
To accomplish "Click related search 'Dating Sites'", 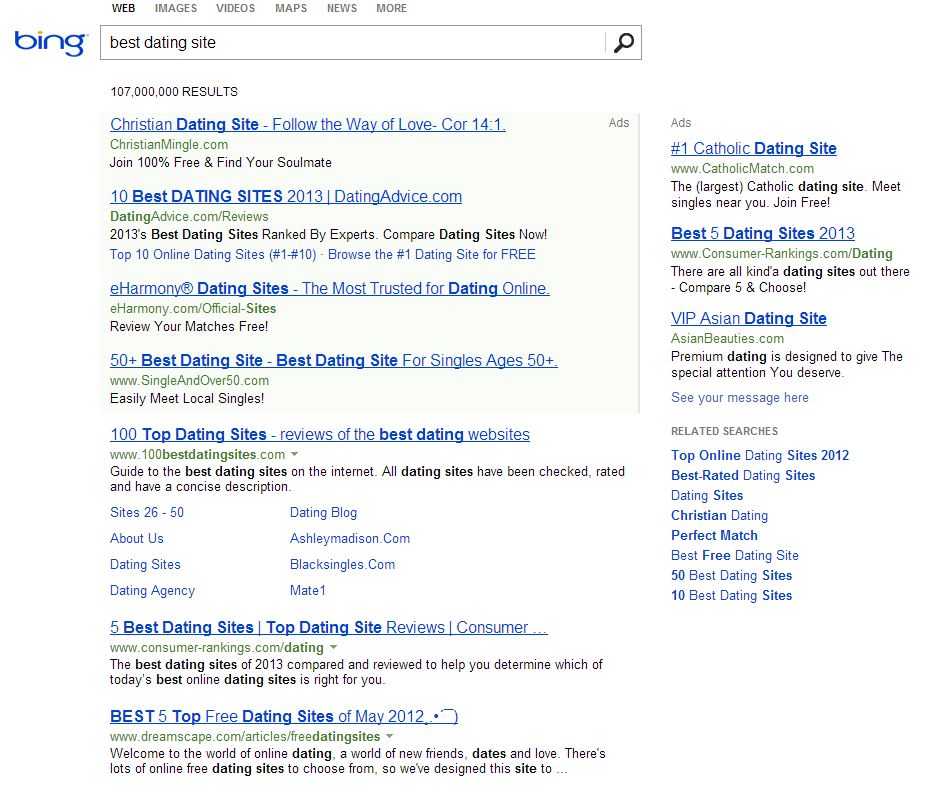I will point(707,495).
